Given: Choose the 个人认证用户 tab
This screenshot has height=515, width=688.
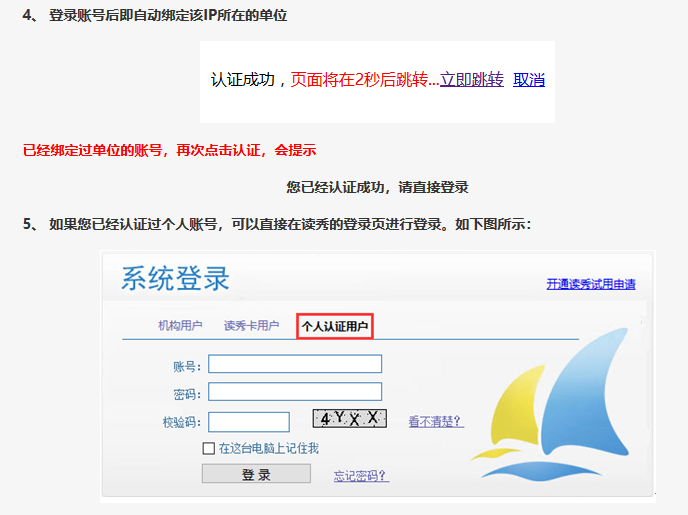Looking at the screenshot, I should (x=336, y=326).
